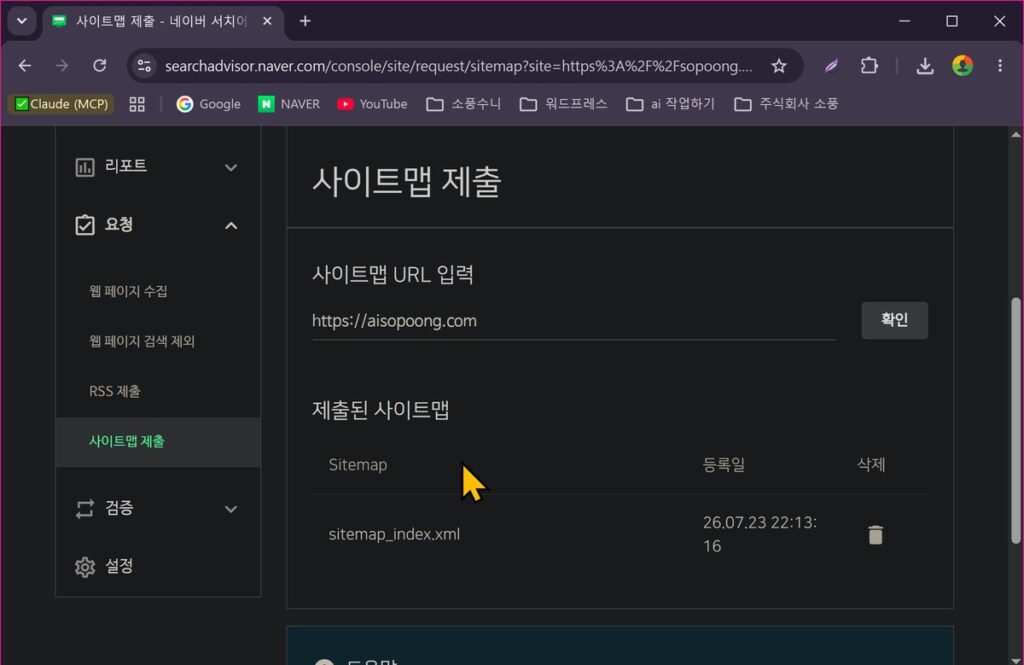Open the Chrome profile avatar

[x=962, y=65]
